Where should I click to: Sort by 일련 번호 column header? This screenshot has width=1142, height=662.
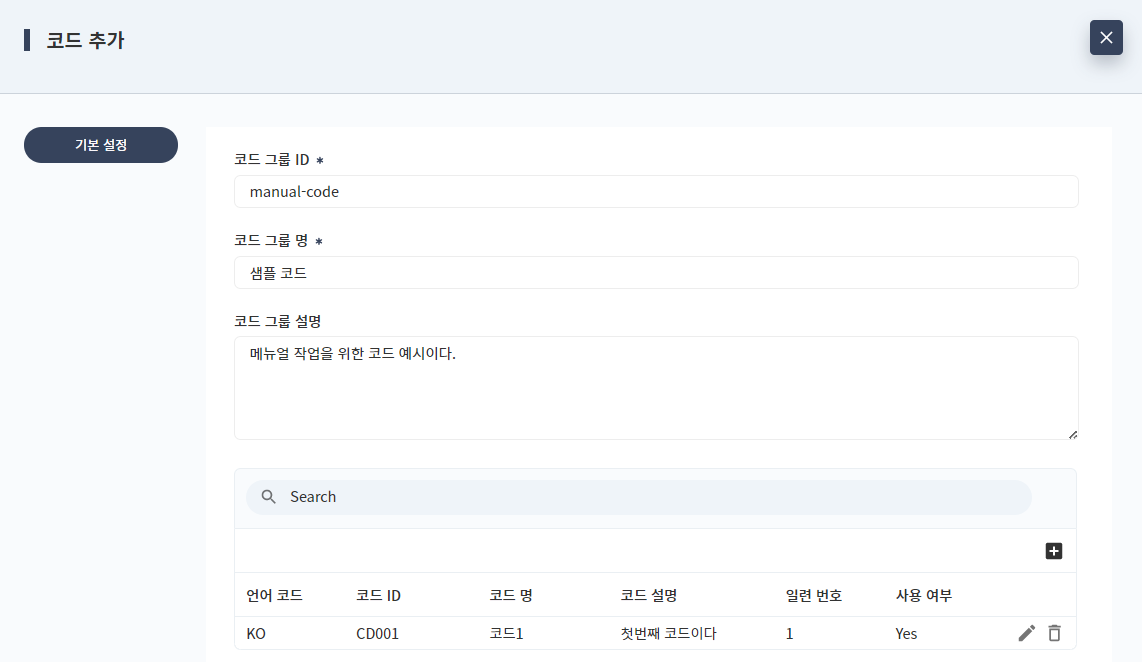(814, 595)
